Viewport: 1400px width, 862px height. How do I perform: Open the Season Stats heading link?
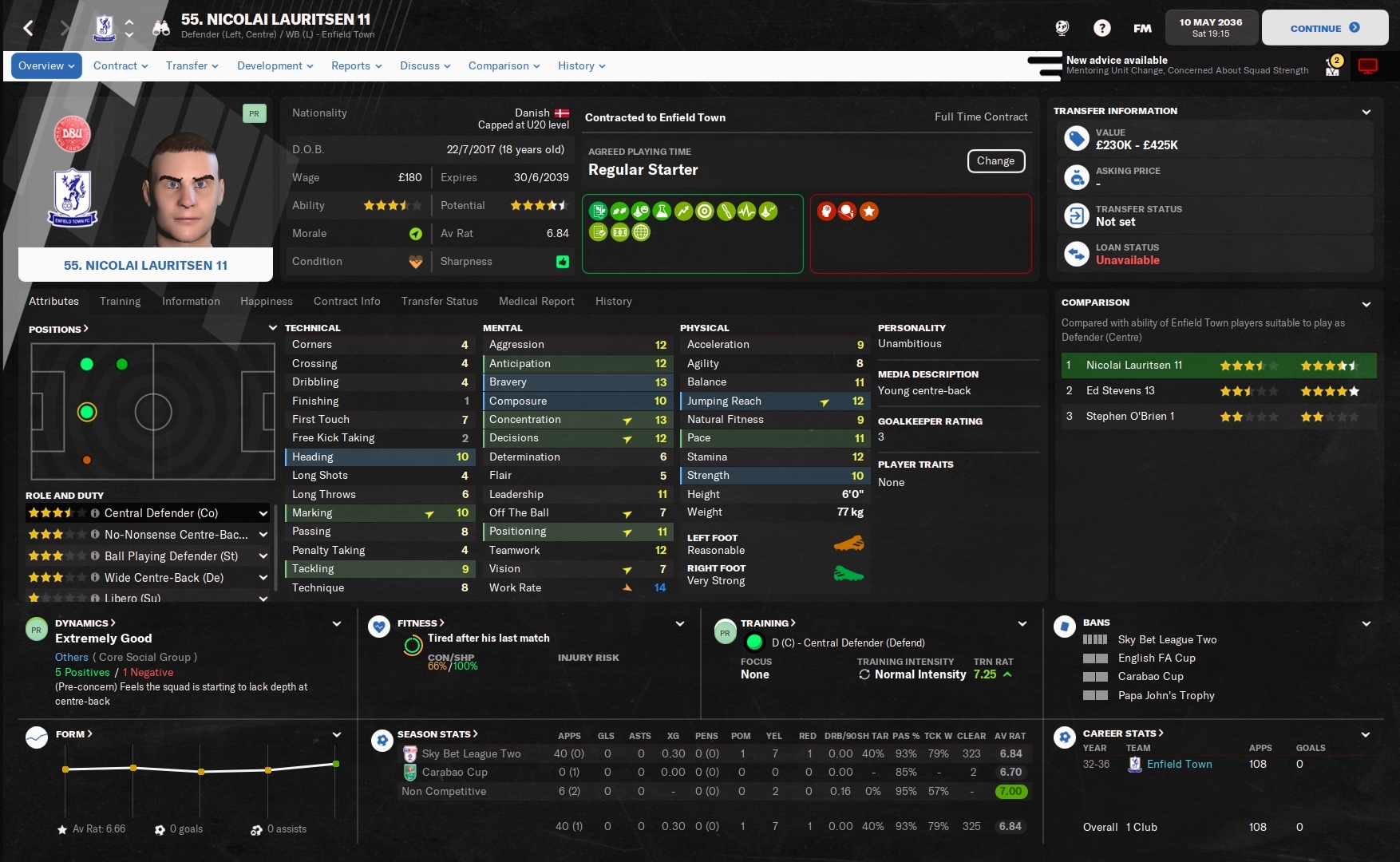coord(437,734)
